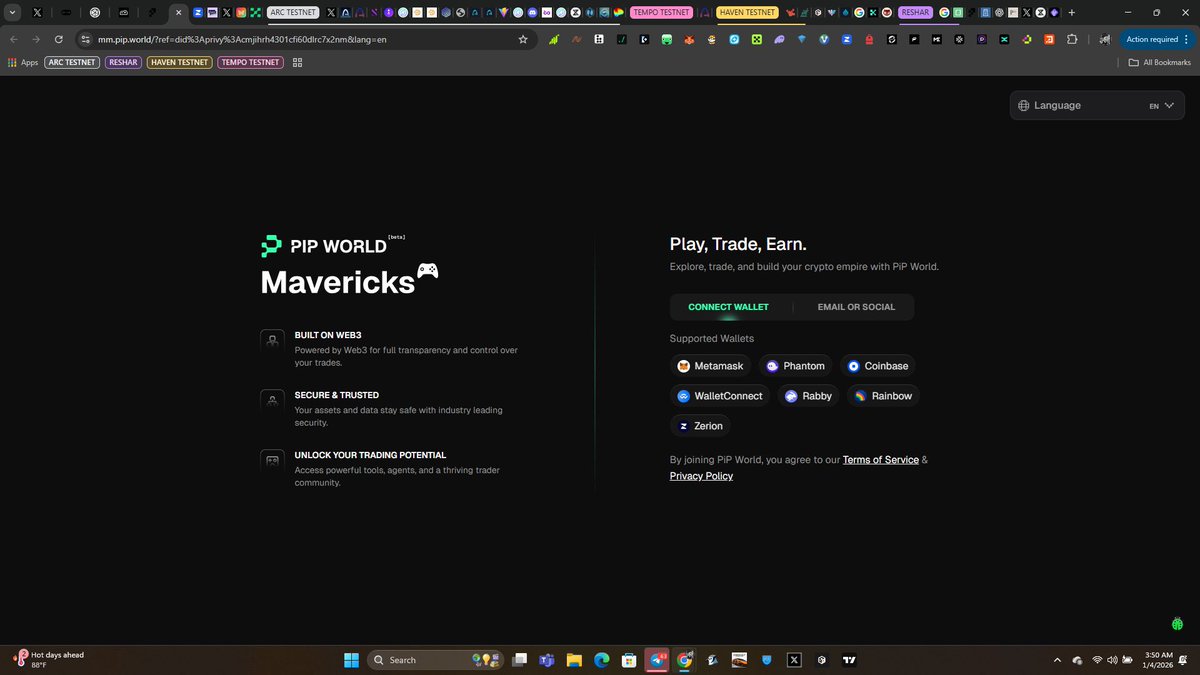Bookmark this page with the star icon
The height and width of the screenshot is (675, 1200).
(x=523, y=39)
